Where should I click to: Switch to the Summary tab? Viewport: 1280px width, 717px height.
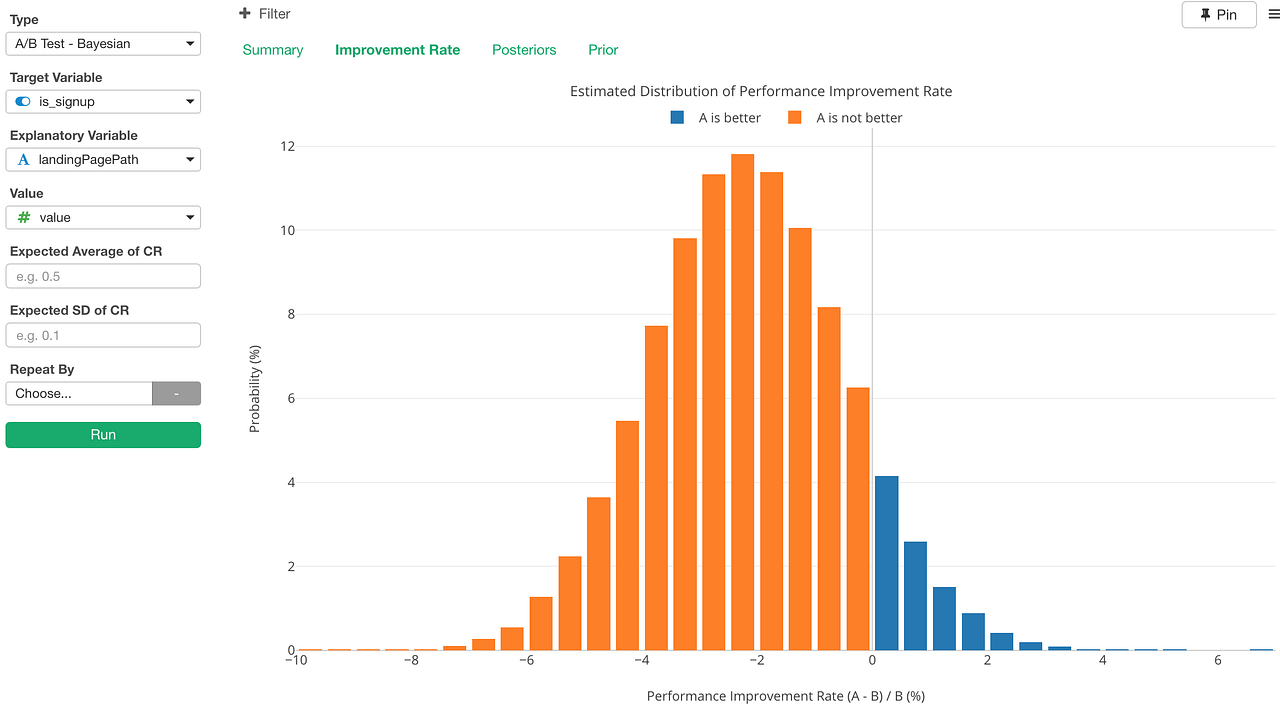pos(272,49)
